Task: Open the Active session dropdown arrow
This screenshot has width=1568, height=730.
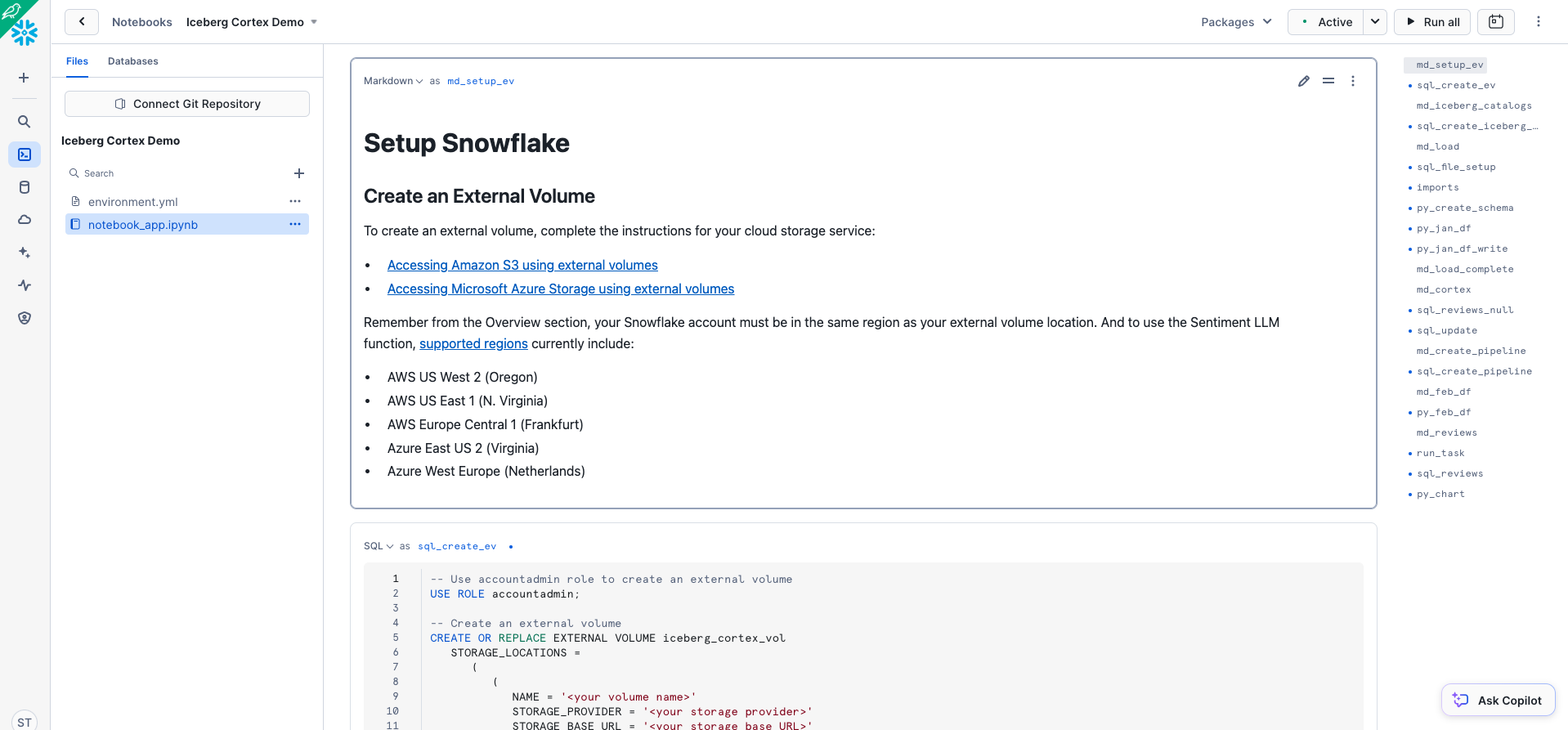Action: (x=1376, y=22)
